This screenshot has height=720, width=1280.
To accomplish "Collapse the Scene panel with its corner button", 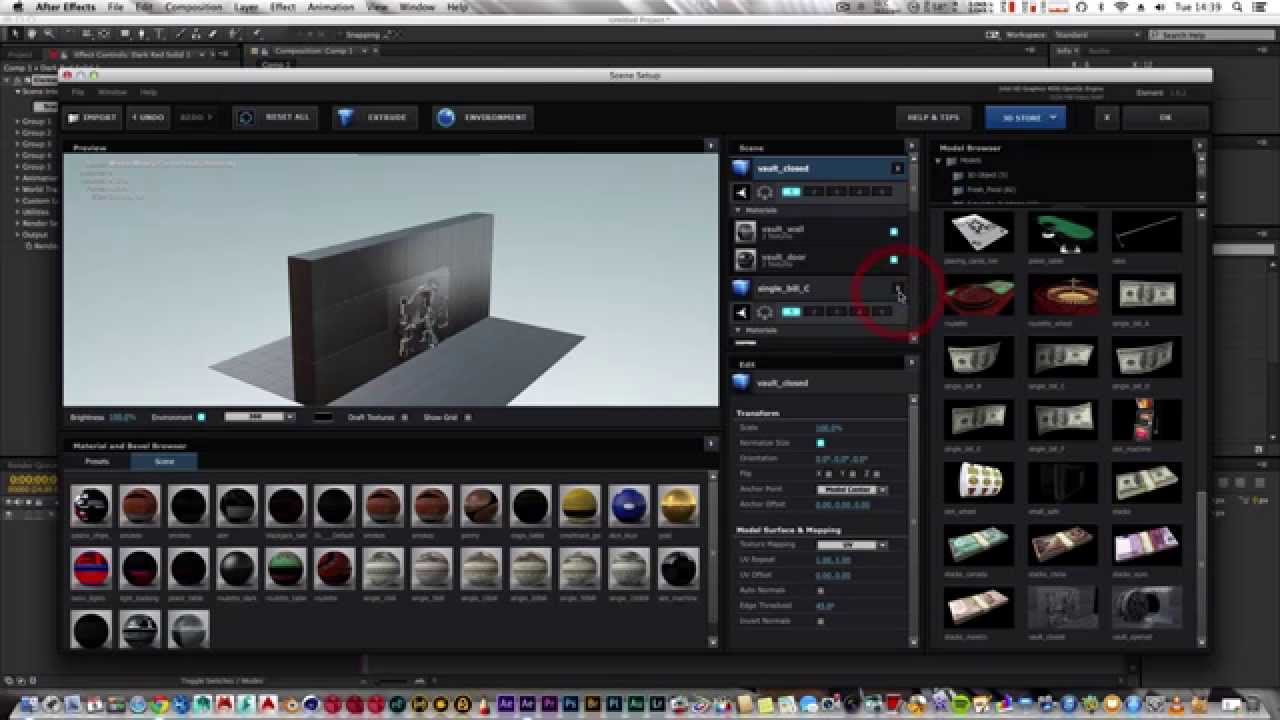I will [912, 147].
